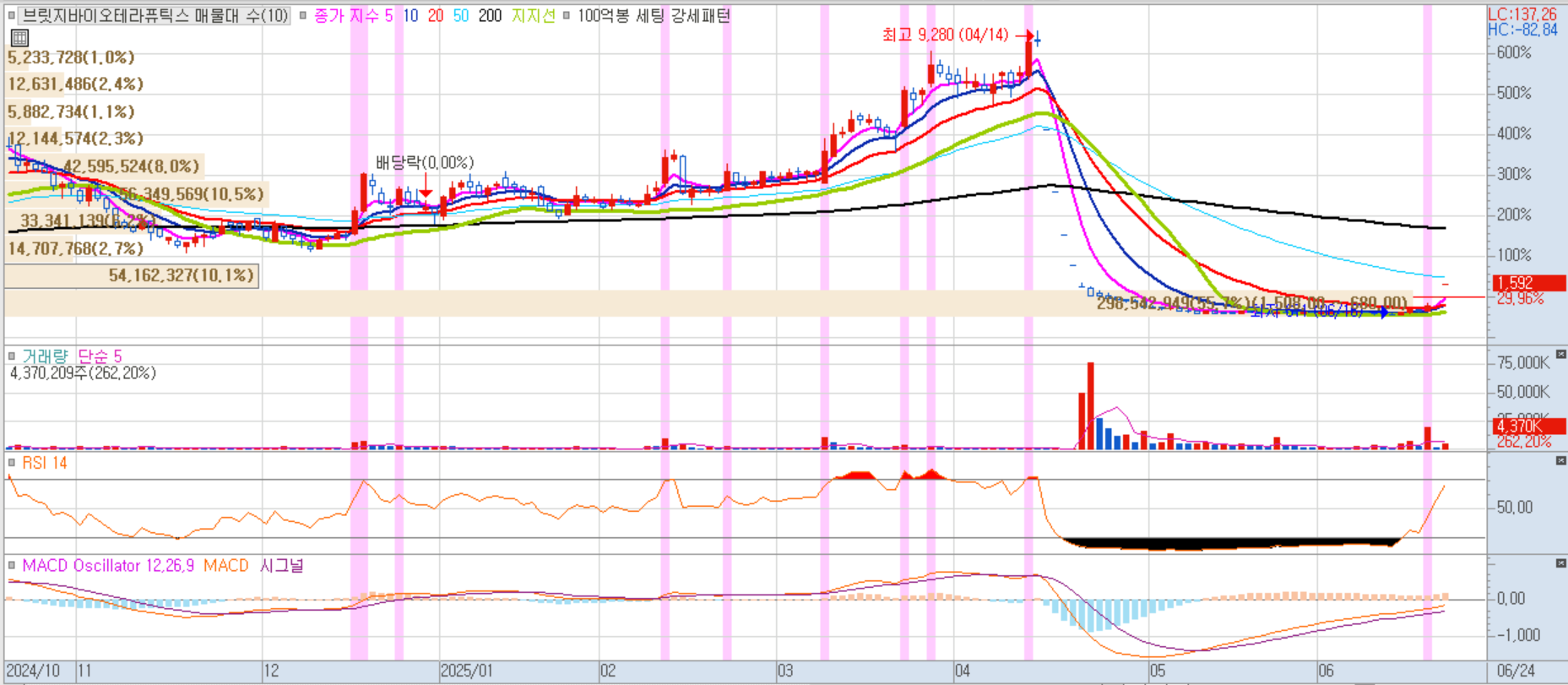Click the MACD Oscillator 12,26,9 label
The image size is (1568, 685).
click(x=108, y=565)
